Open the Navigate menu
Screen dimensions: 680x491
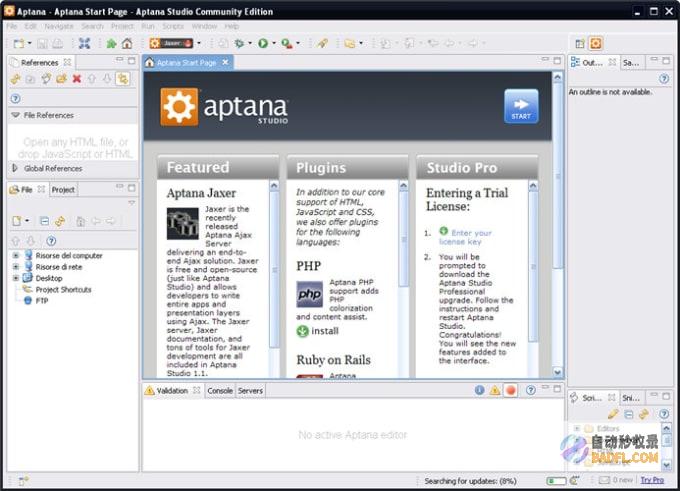point(59,26)
